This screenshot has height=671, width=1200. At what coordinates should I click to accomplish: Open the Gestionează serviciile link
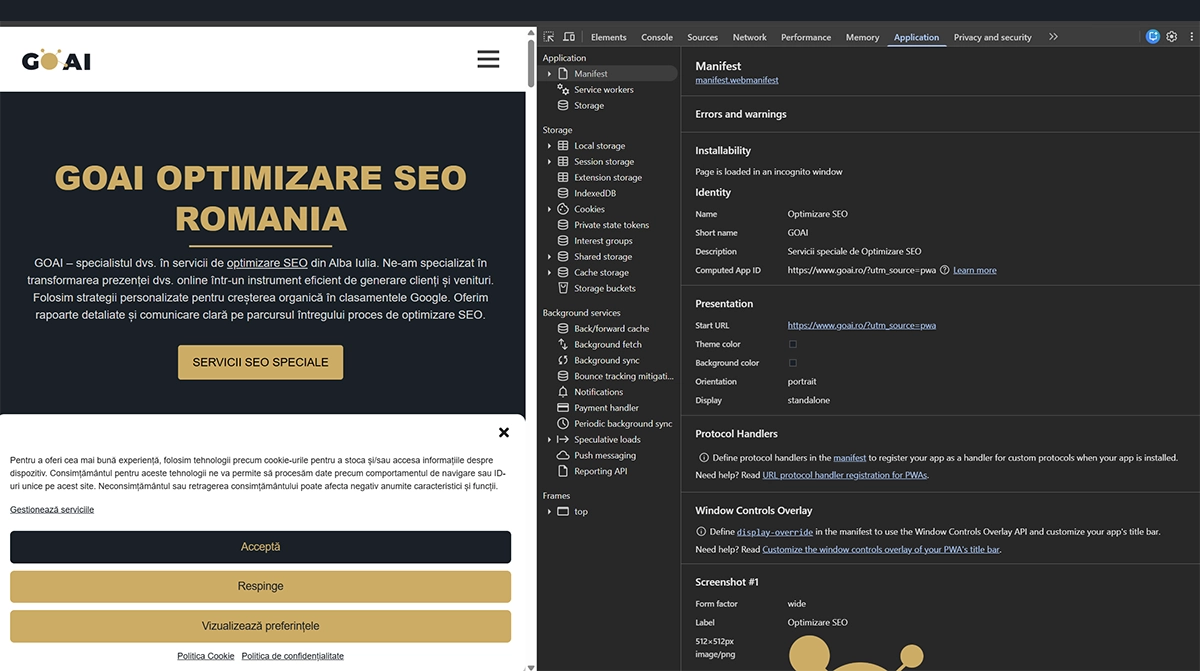pos(52,510)
